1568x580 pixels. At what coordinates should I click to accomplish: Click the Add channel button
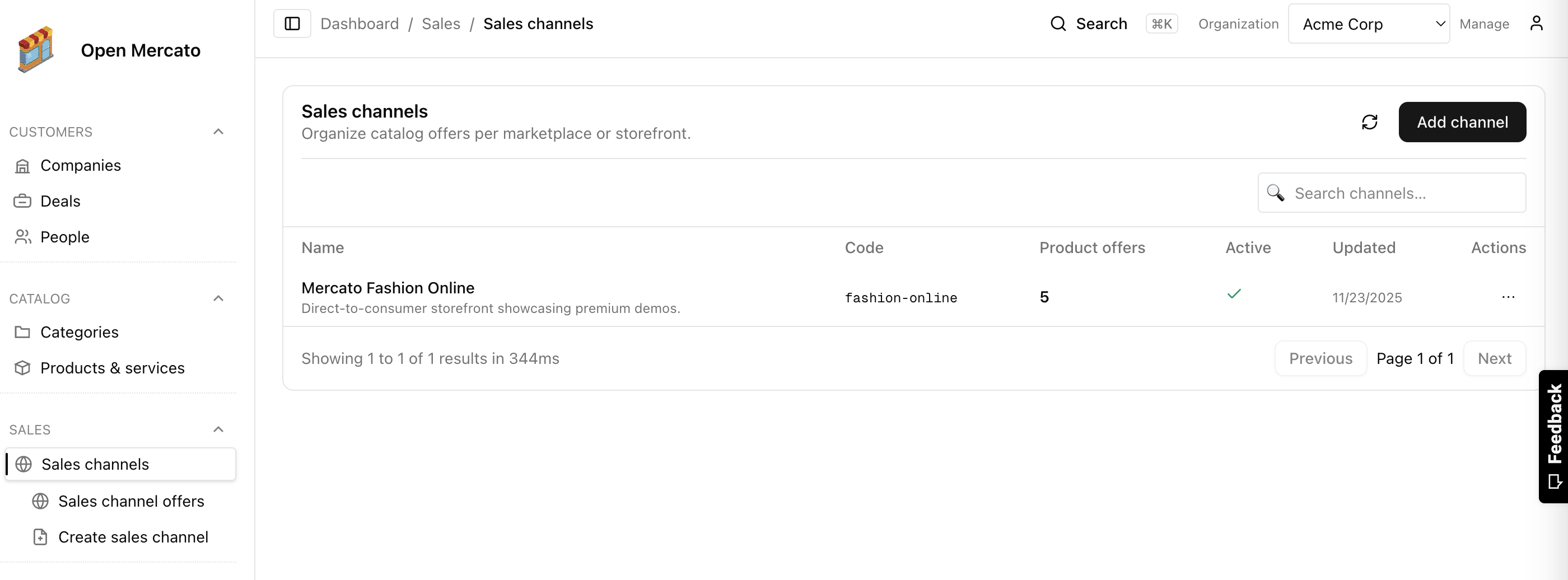click(x=1462, y=123)
